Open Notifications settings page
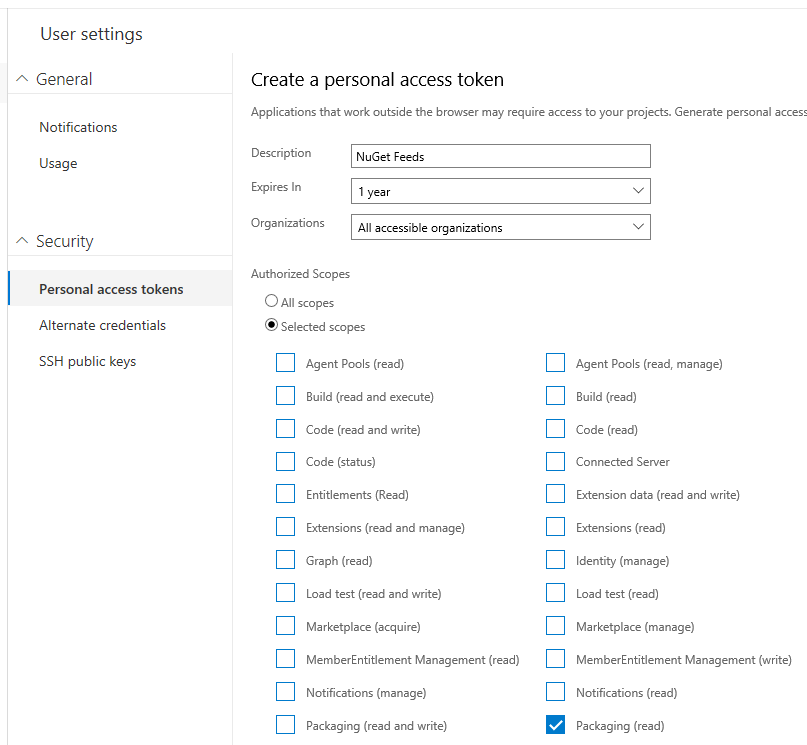 coord(78,127)
